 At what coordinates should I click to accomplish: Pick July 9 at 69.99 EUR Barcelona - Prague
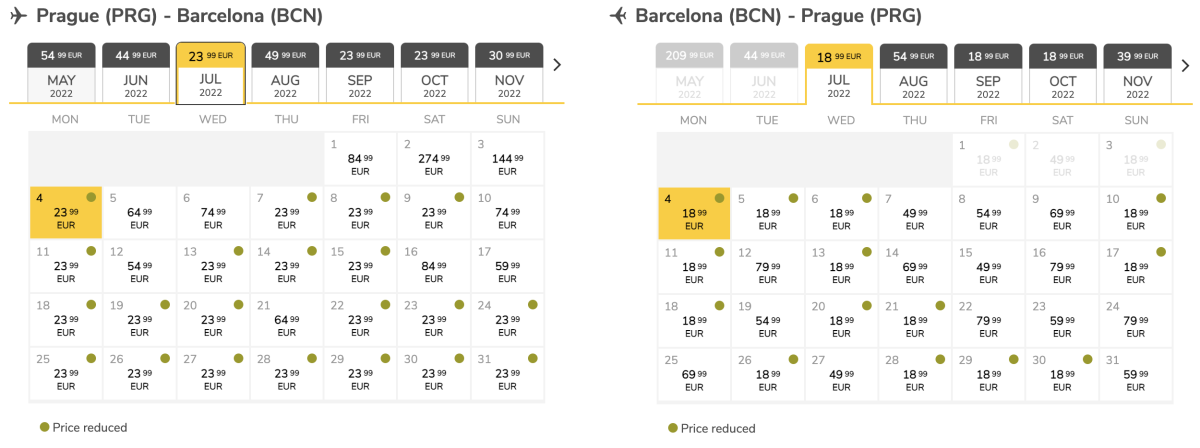pyautogui.click(x=1062, y=213)
